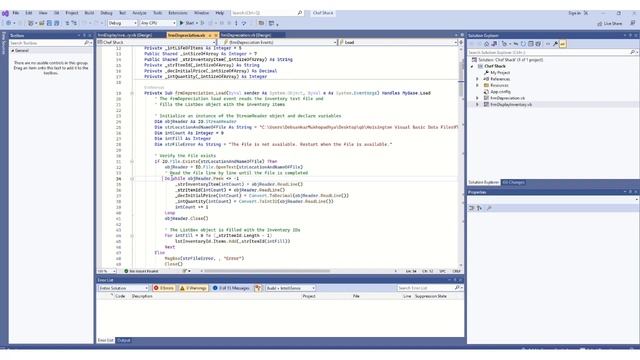Open the Debug configuration dropdown
The image size is (640, 360).
click(x=122, y=23)
